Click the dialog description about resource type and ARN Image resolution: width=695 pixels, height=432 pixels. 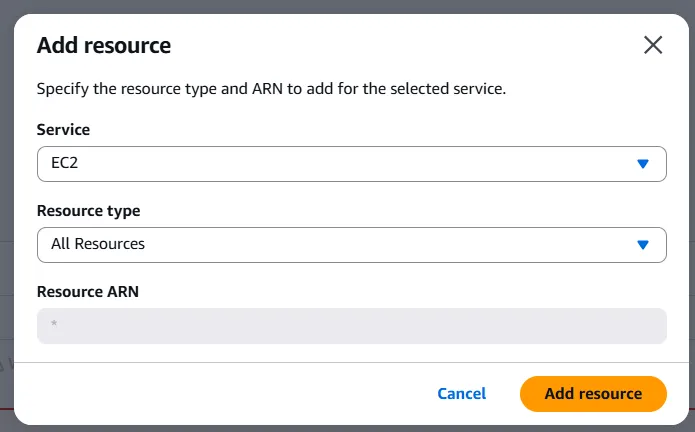(271, 88)
